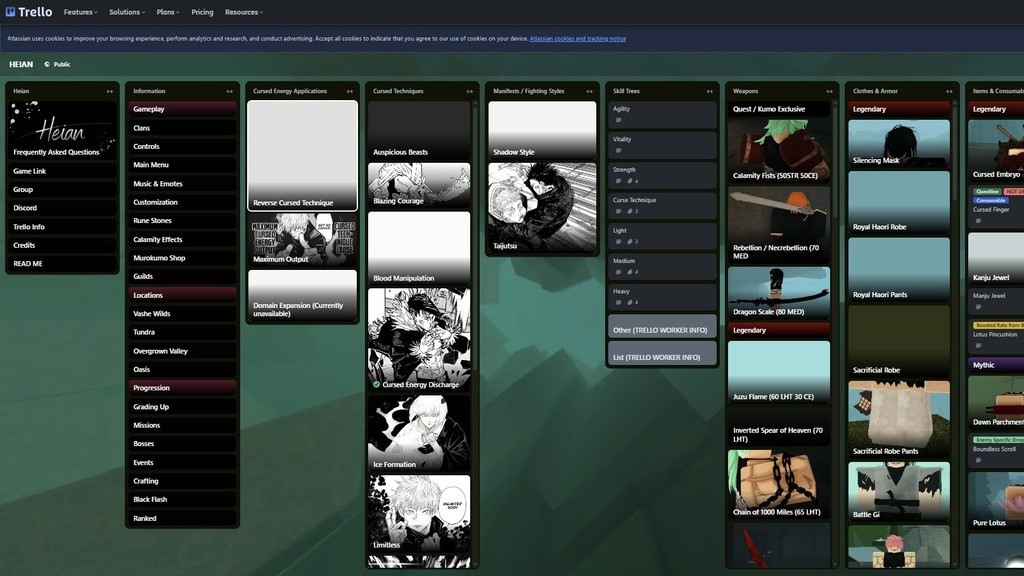Viewport: 1024px width, 576px height.
Task: Open the READ ME card
Action: click(62, 264)
